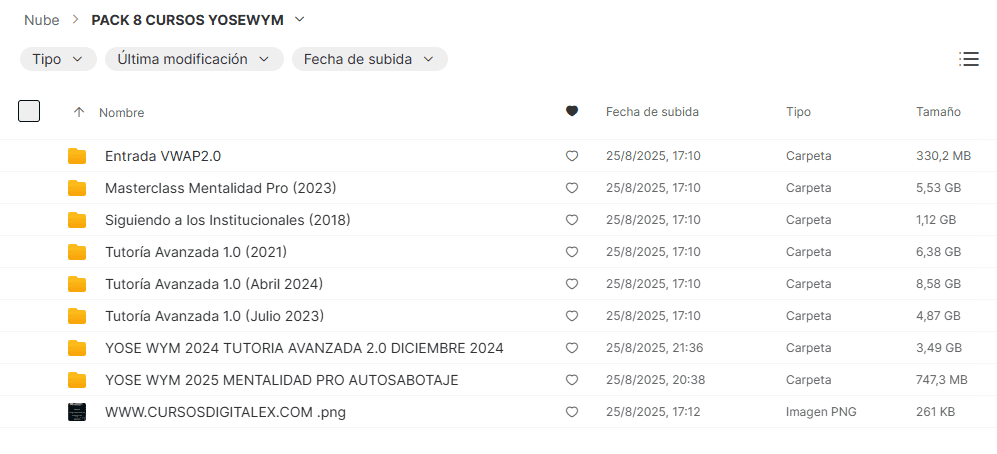Click the Siguiendo a los Institucionales folder icon
This screenshot has height=454, width=997.
tap(77, 220)
